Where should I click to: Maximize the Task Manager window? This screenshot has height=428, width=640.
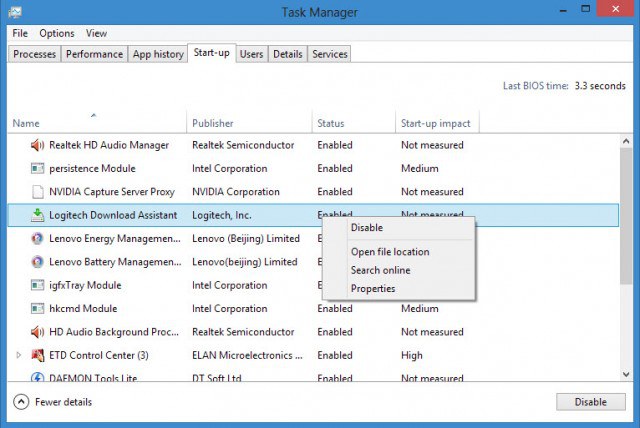[586, 9]
